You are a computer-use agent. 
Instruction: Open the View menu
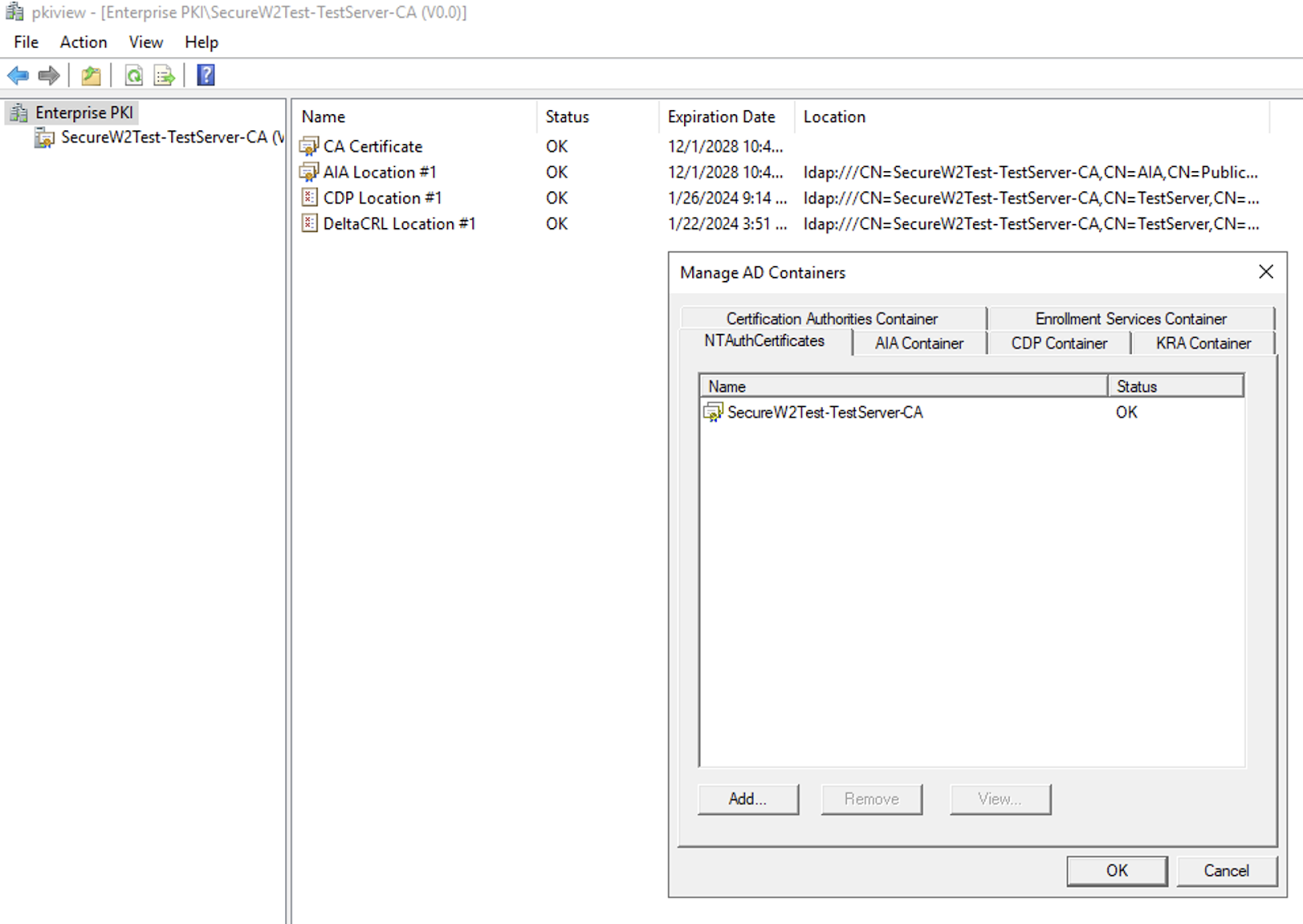pyautogui.click(x=146, y=42)
